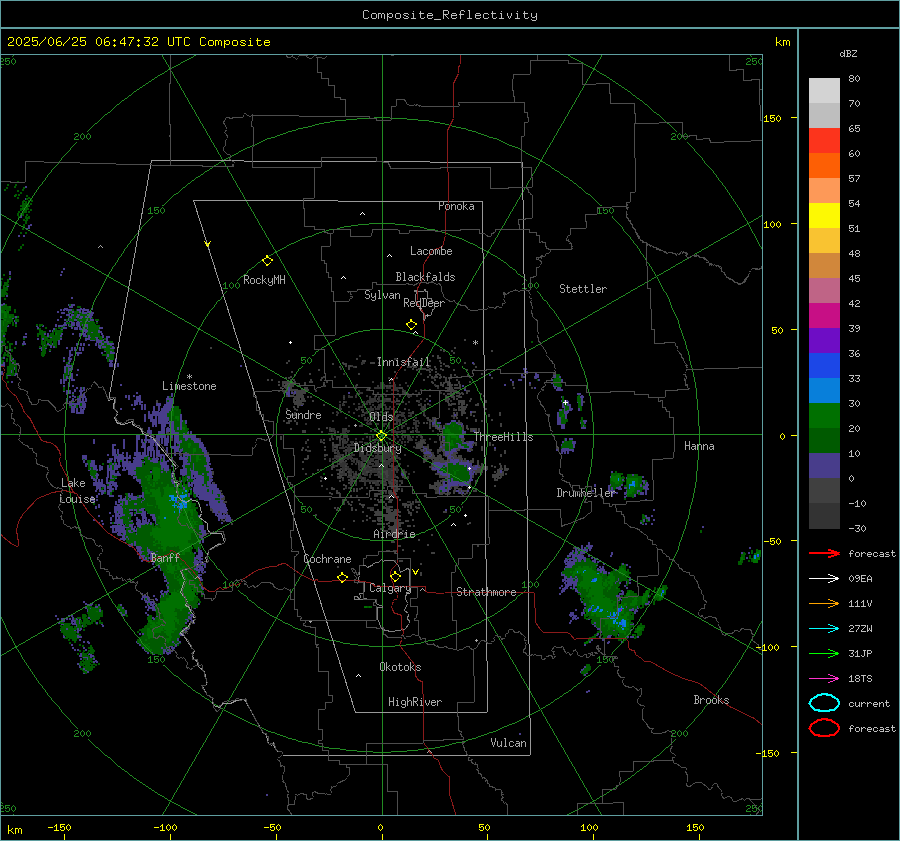Click the red forecast arrow in legend

[x=824, y=553]
